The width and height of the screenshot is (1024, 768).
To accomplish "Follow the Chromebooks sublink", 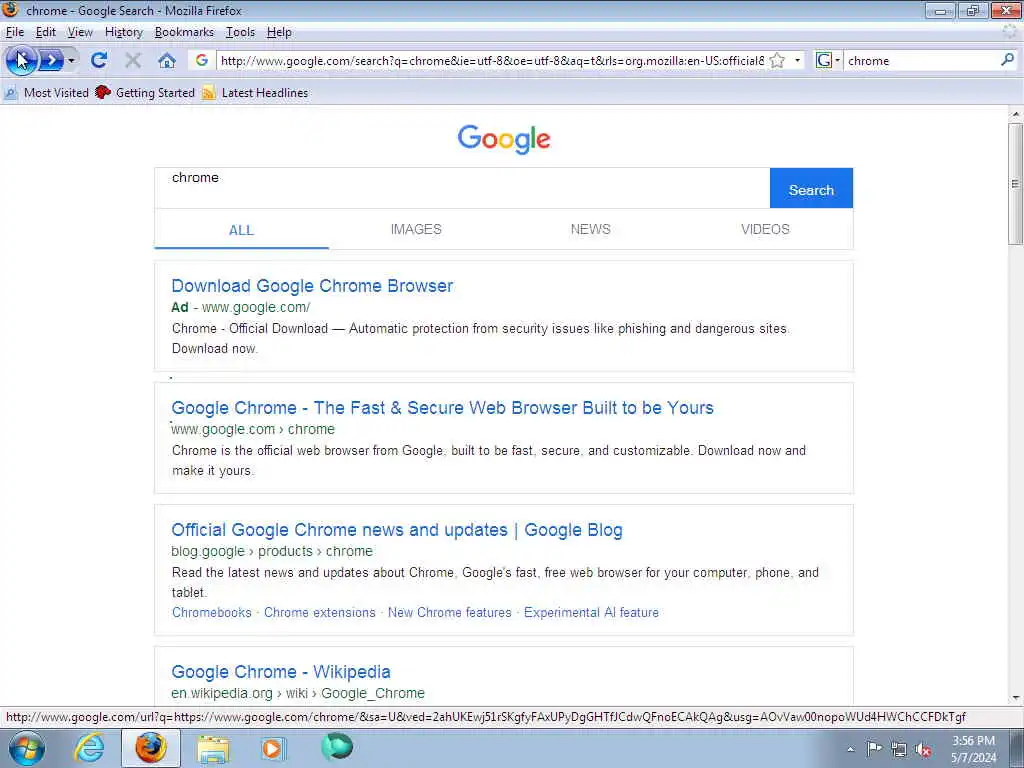I will coord(212,613).
